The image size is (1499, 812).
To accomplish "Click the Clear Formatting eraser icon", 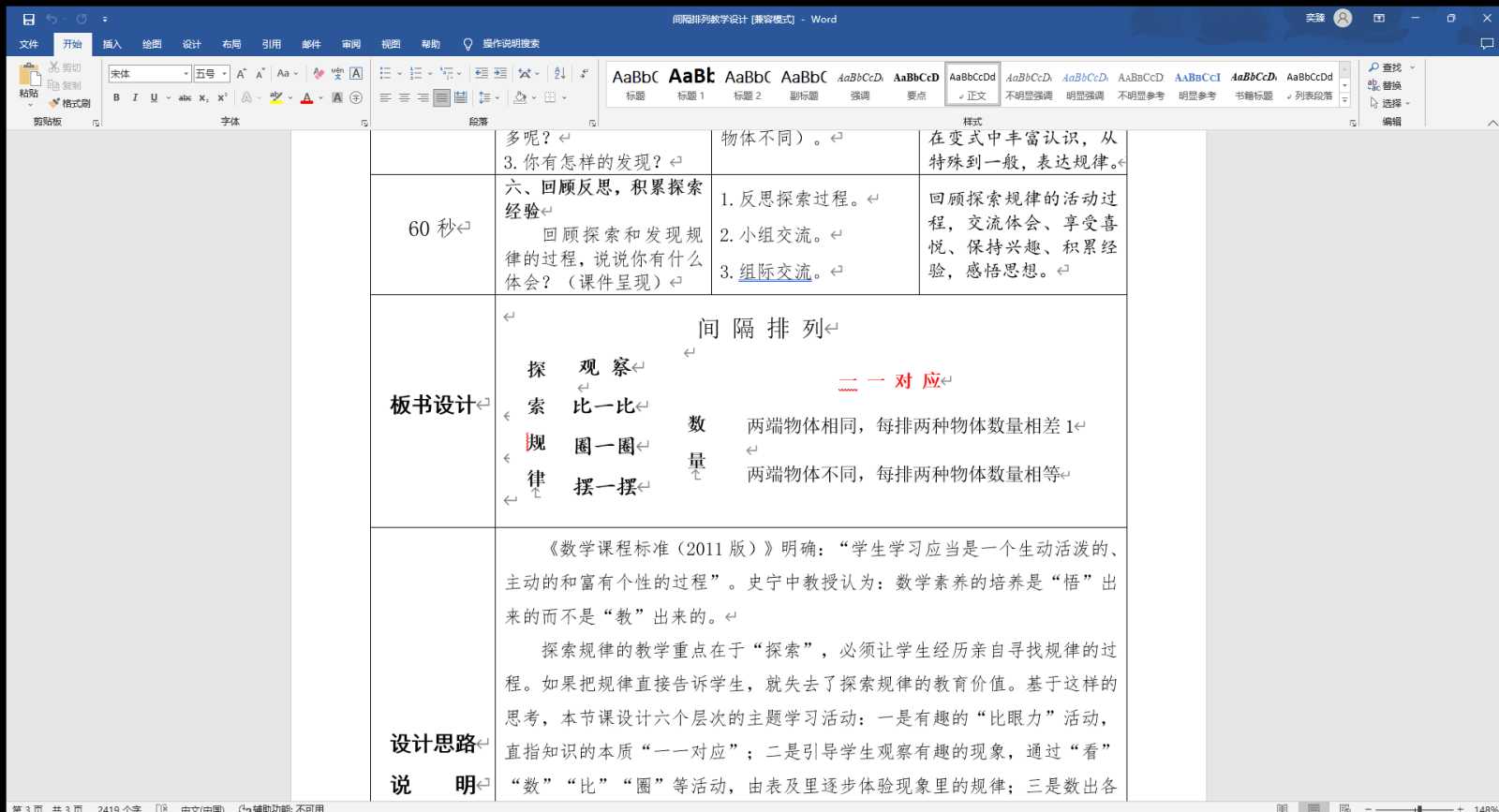I will [x=319, y=73].
